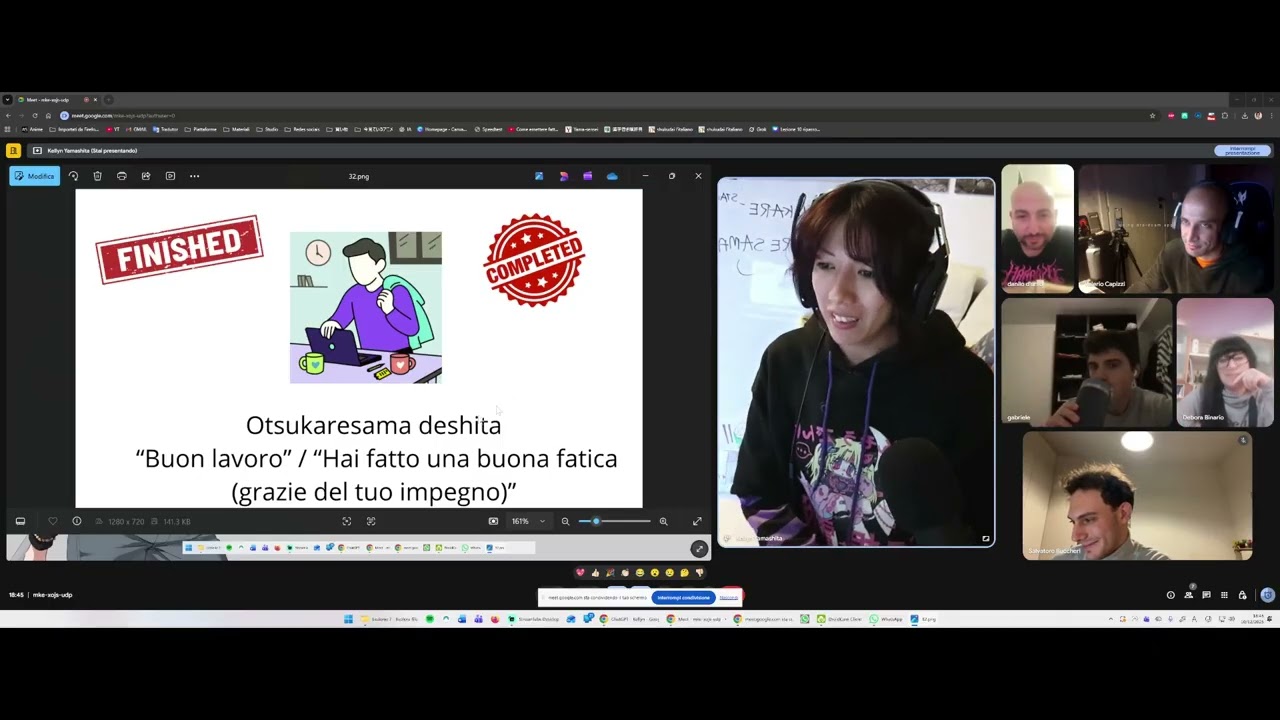Viewport: 1280px width, 720px height.
Task: Rotate the image using the rotate icon
Action: click(x=73, y=176)
